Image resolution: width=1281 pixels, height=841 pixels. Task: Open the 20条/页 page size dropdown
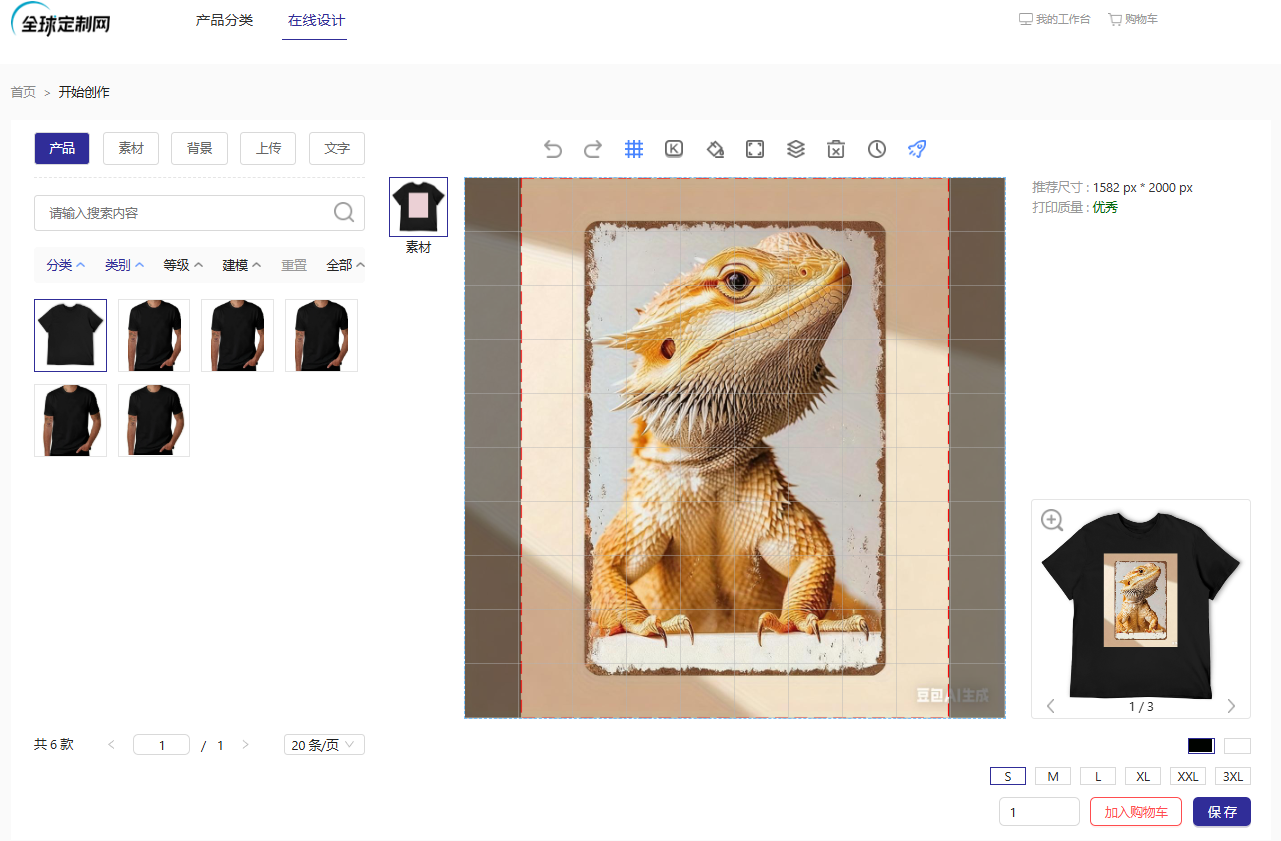(x=324, y=745)
